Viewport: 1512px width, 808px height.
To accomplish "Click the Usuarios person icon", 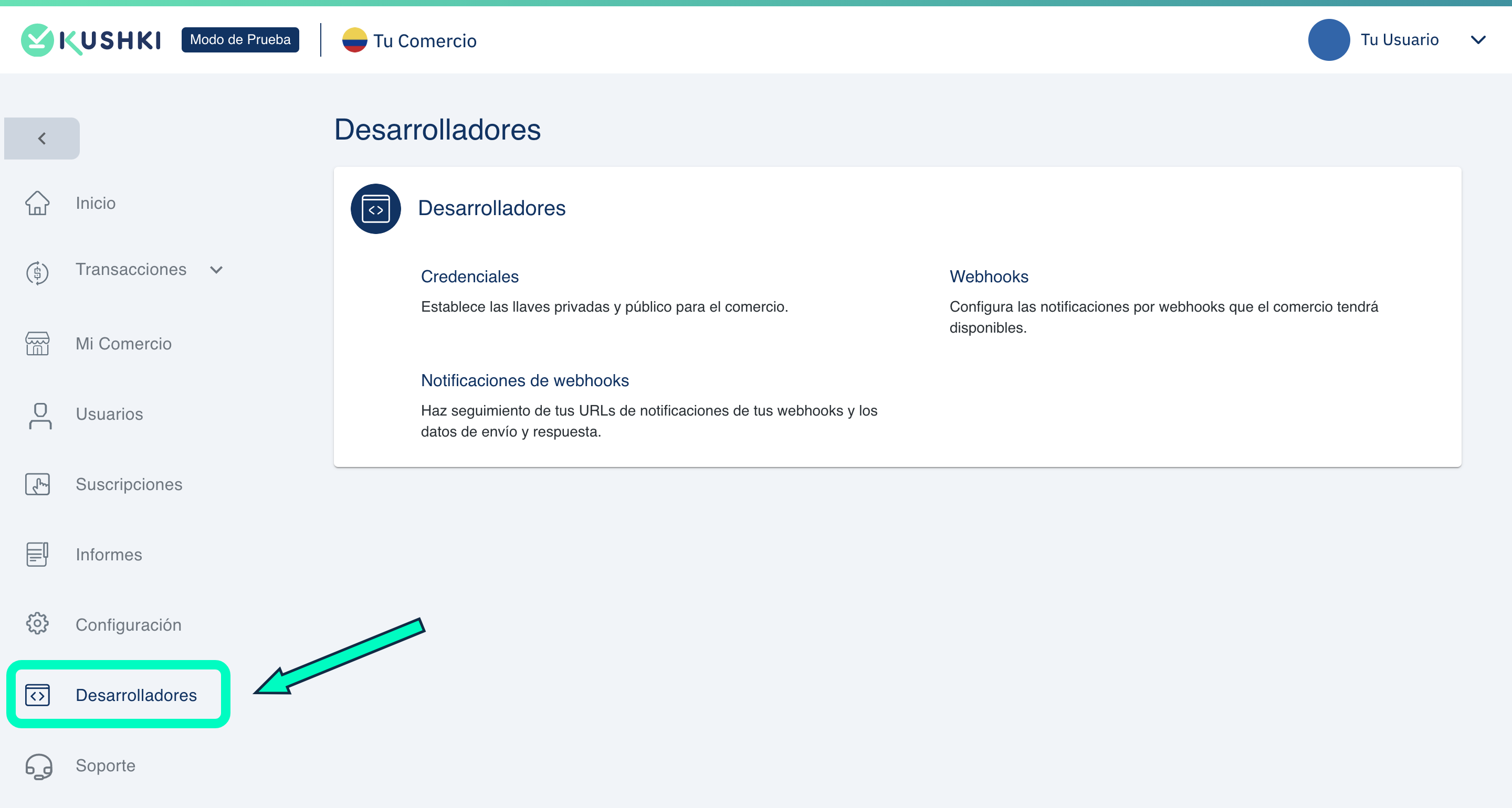I will pos(40,415).
